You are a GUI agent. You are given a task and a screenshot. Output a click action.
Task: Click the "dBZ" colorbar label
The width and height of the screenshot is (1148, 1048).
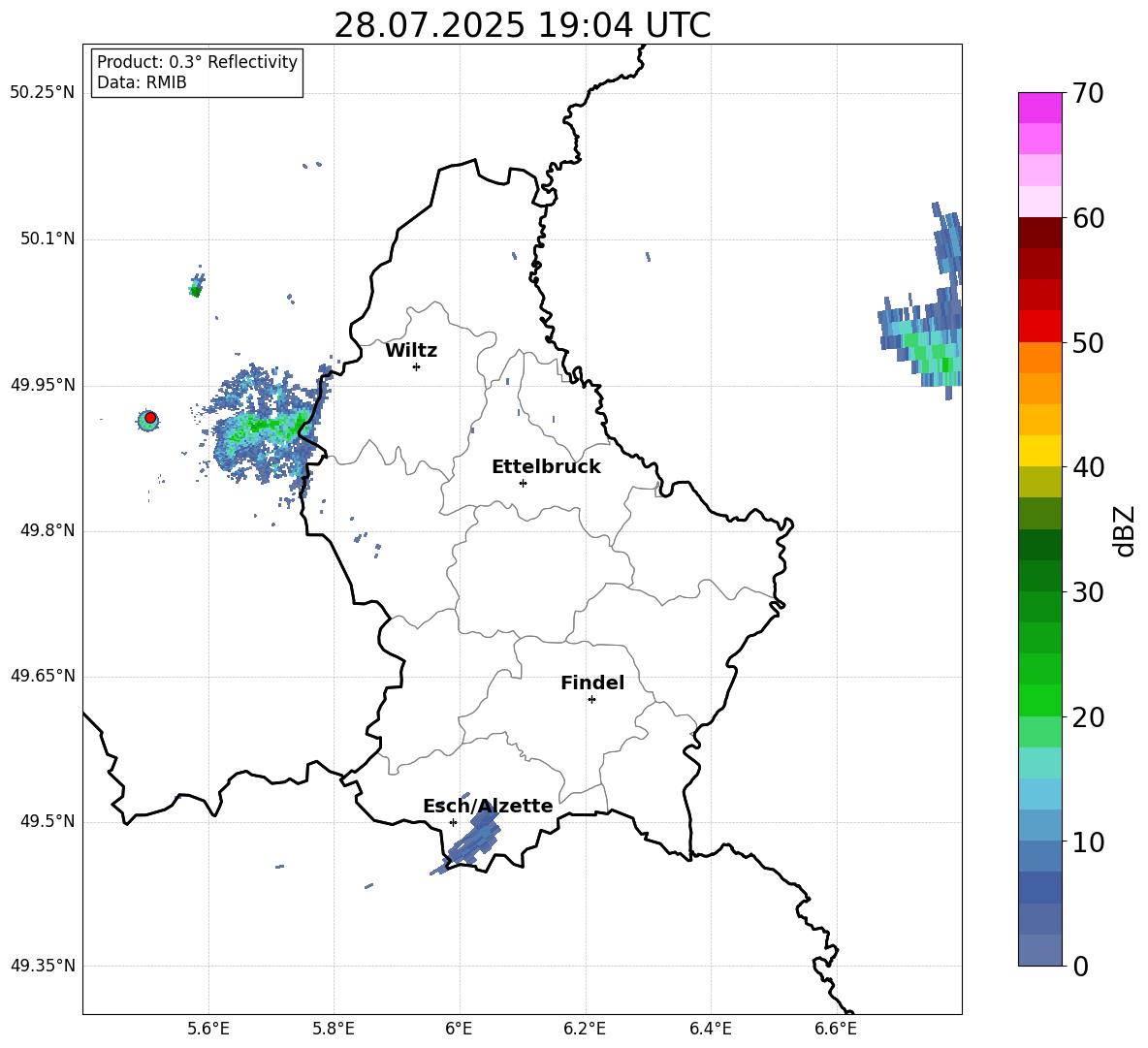pos(1124,530)
